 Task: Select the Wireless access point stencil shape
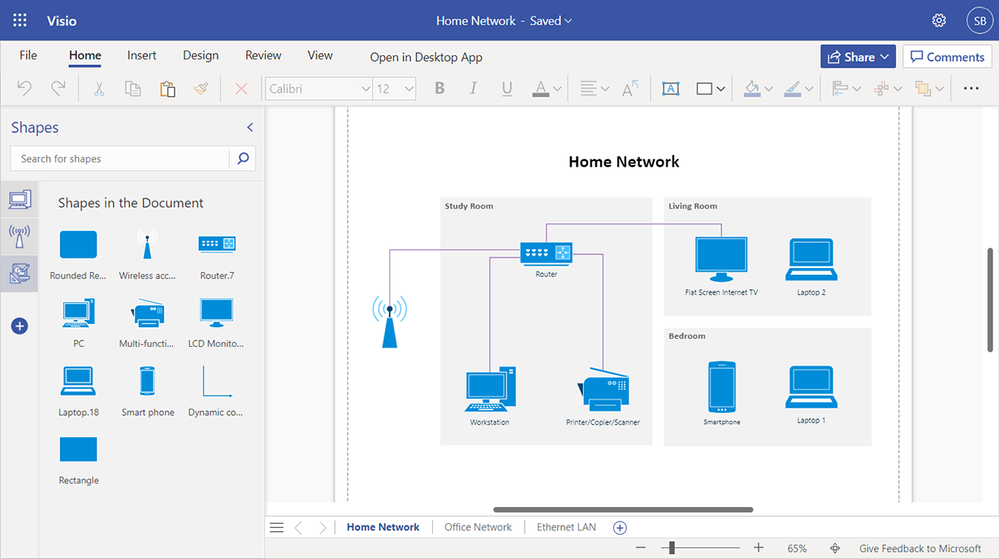147,255
